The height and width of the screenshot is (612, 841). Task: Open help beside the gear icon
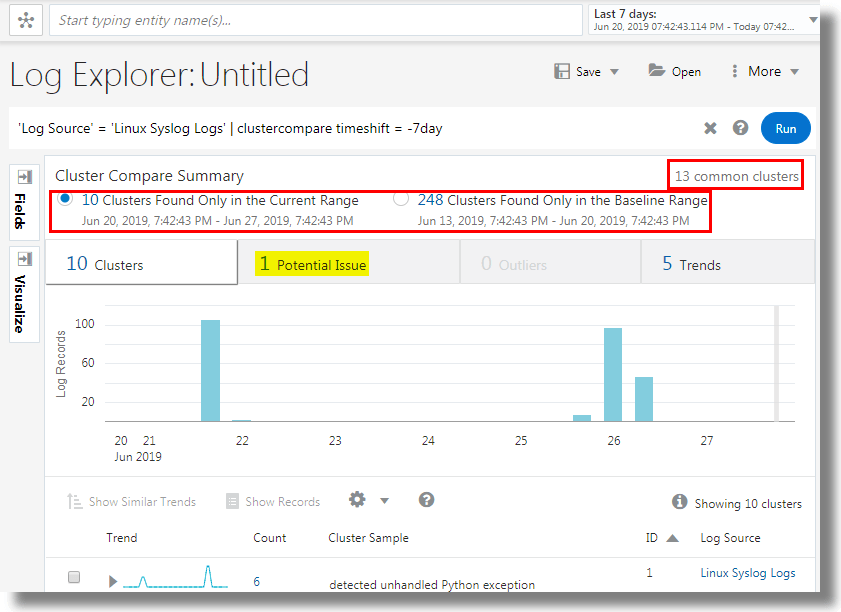pos(427,500)
